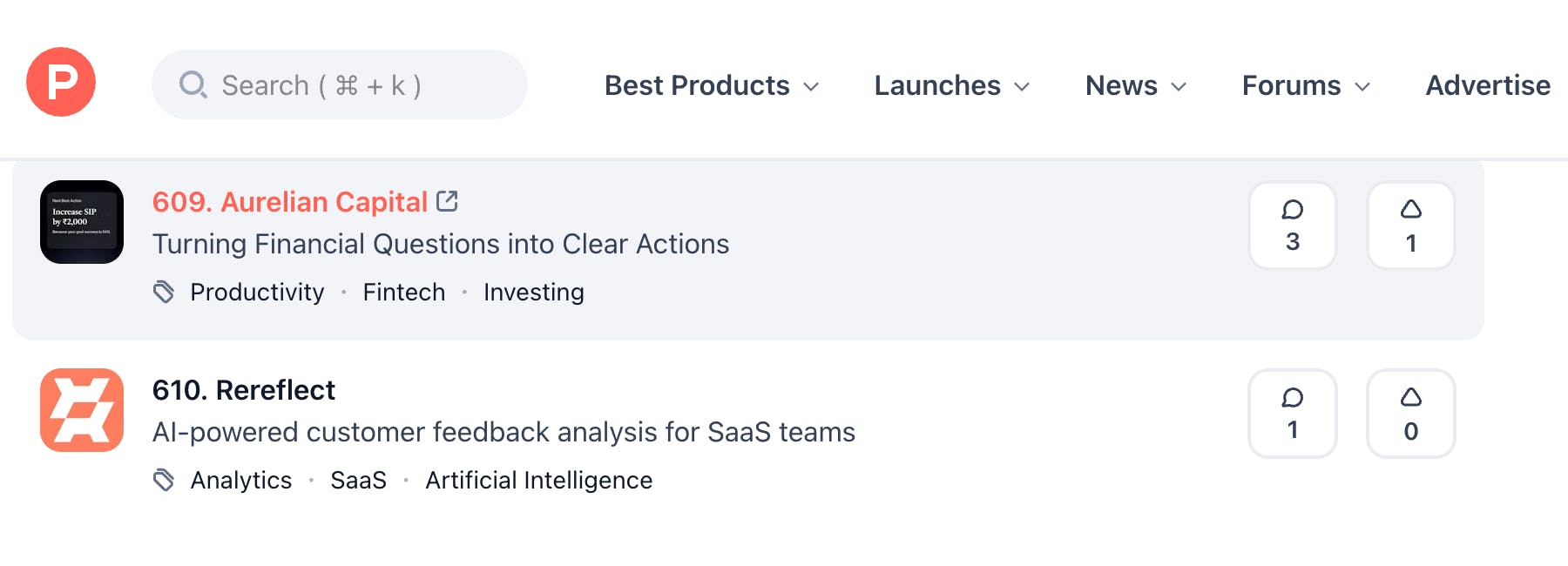Open external link icon beside Aurelian Capital
Viewport: 1568px width, 566px height.
447,201
